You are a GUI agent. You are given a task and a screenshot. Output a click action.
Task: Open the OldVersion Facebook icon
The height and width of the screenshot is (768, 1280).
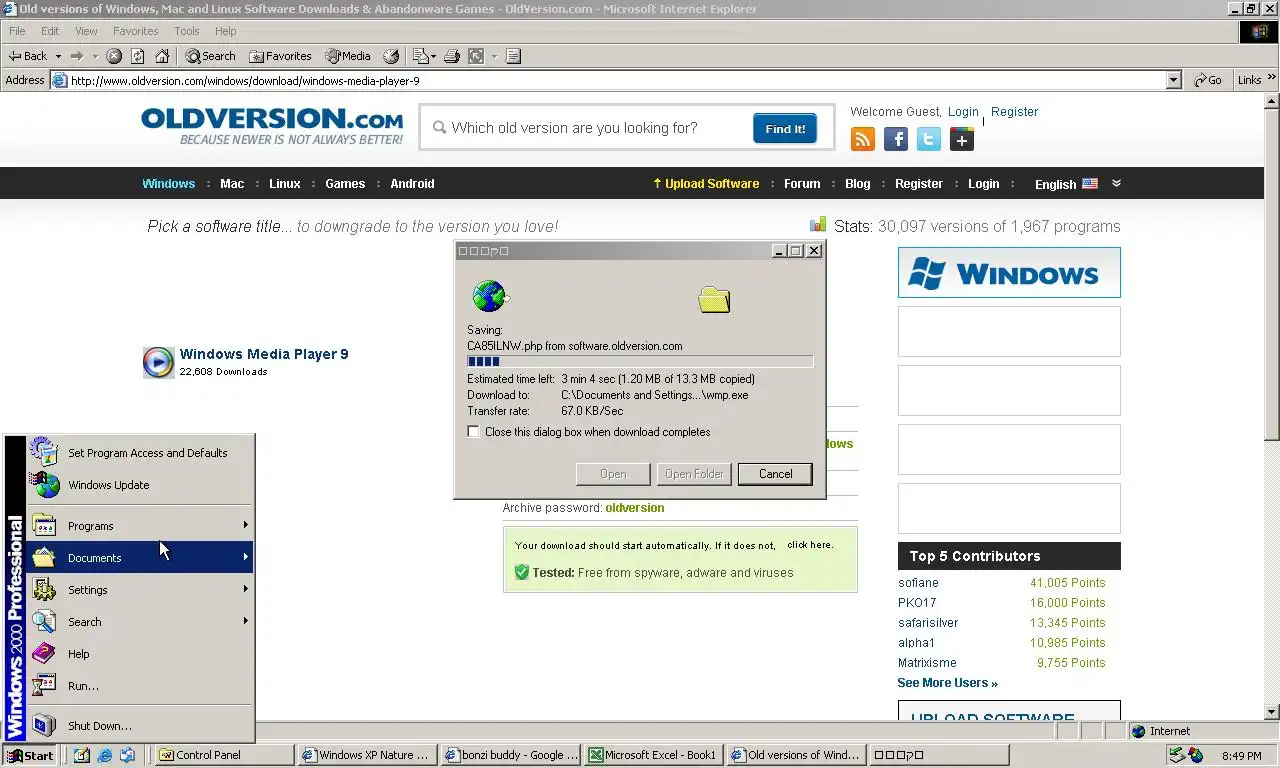pyautogui.click(x=896, y=140)
